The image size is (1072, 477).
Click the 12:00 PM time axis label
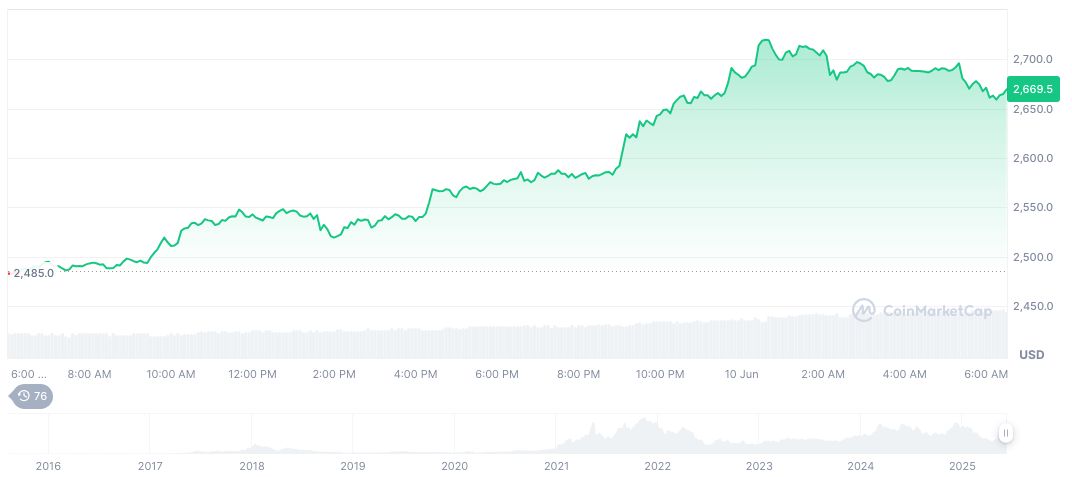coord(252,374)
